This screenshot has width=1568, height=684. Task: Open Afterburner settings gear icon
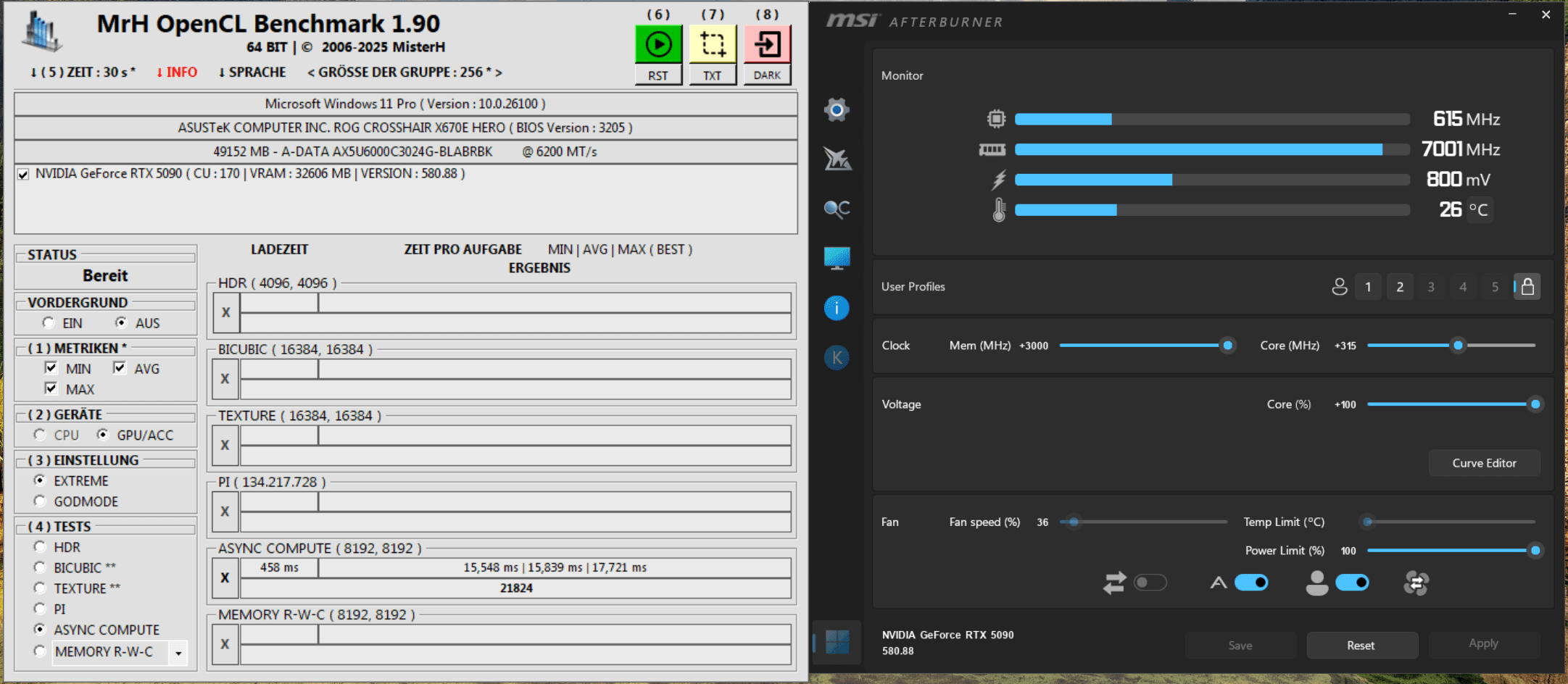(x=837, y=109)
